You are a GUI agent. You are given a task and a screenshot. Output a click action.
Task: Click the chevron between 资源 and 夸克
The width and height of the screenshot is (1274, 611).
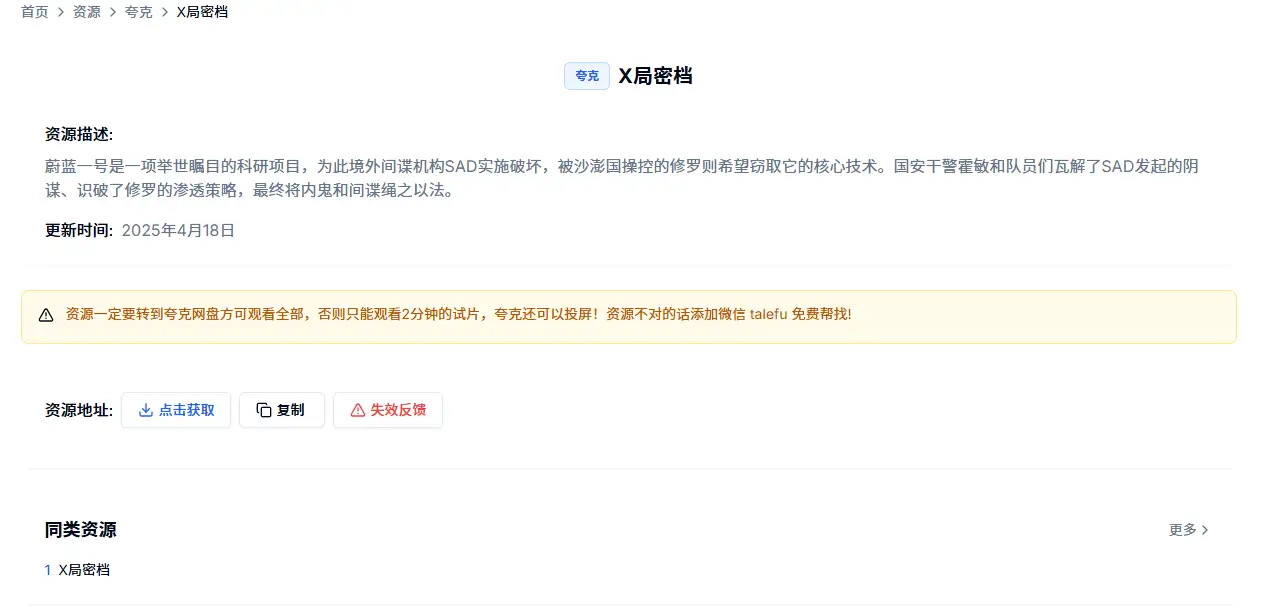click(x=113, y=12)
